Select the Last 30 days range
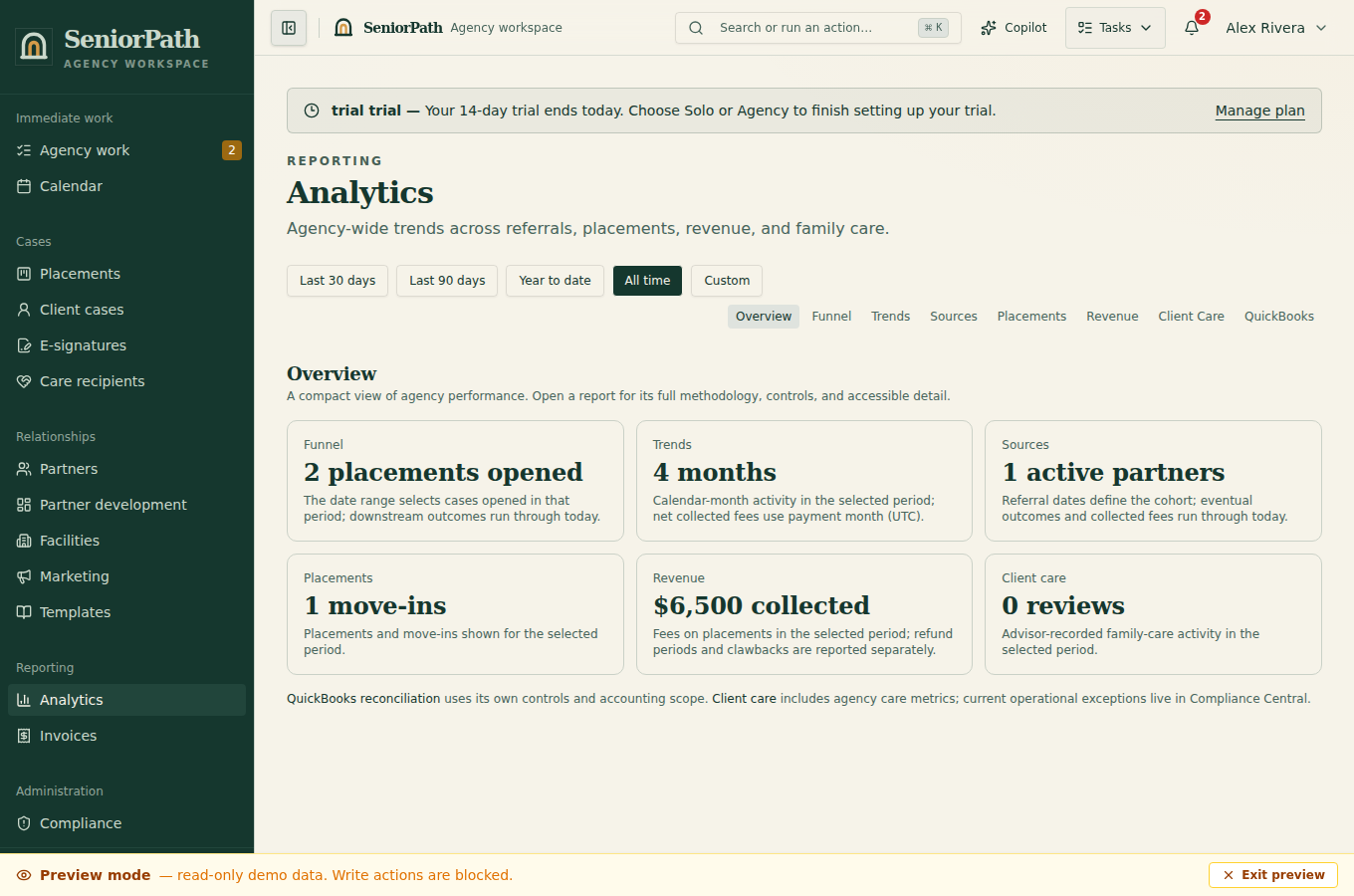The image size is (1354, 896). coord(338,281)
